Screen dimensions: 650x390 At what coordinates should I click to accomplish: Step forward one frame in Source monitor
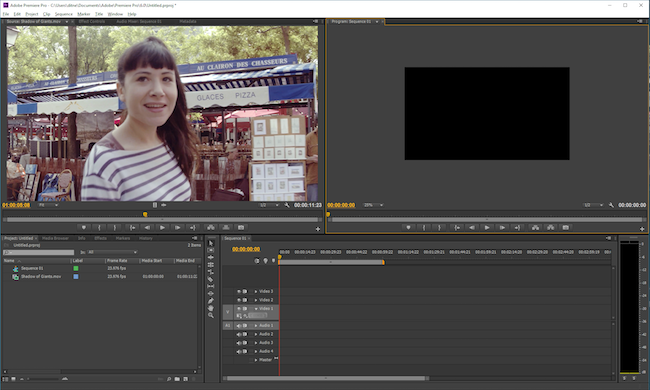[x=177, y=228]
